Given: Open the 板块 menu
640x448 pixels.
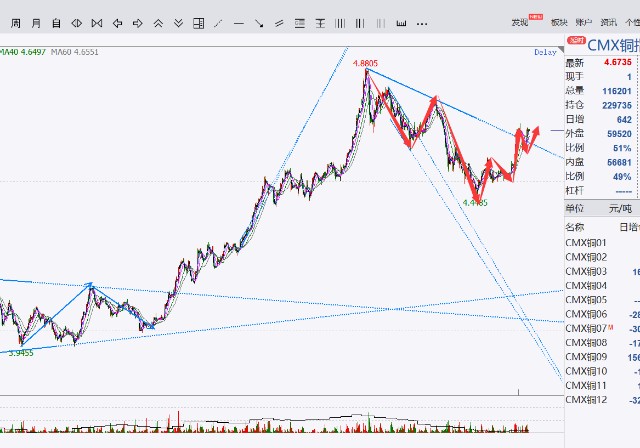Looking at the screenshot, I should click(559, 22).
